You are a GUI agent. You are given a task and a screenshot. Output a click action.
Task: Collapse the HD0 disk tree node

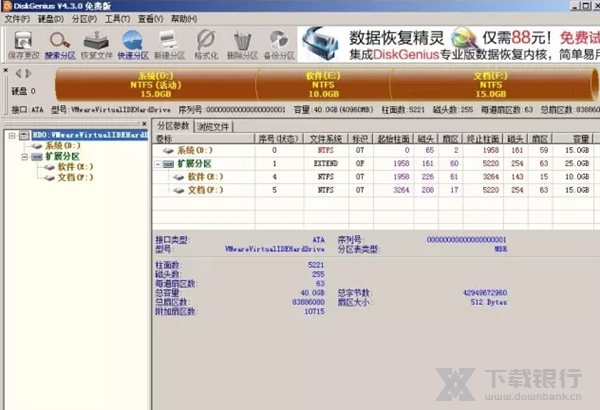point(12,135)
